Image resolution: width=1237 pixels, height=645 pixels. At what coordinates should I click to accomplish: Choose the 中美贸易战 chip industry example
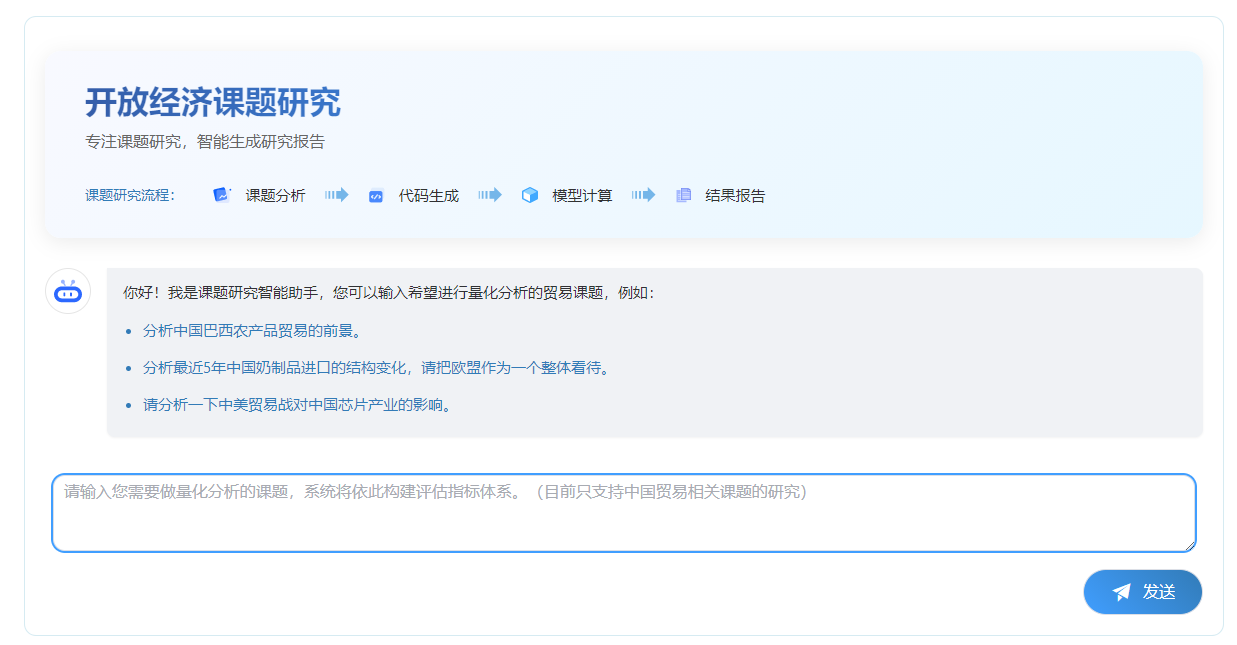[x=296, y=405]
